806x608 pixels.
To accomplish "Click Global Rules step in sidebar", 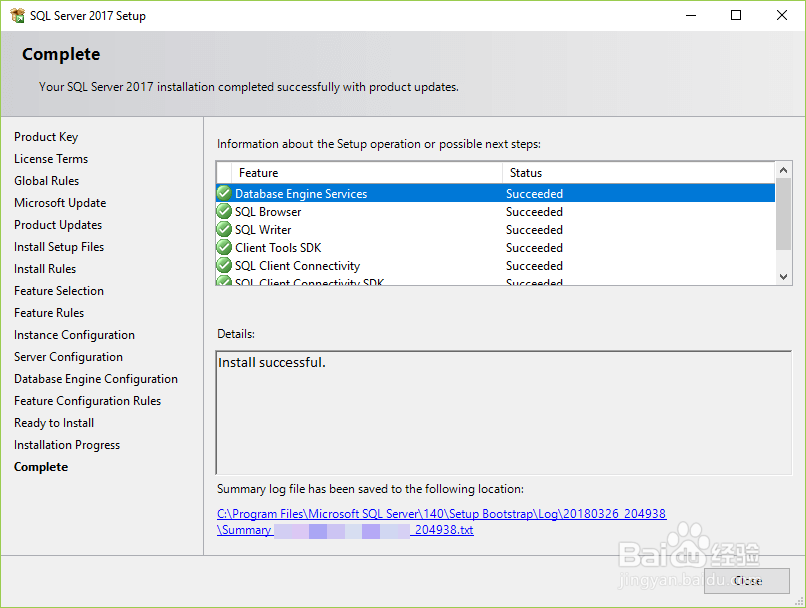I will [46, 181].
